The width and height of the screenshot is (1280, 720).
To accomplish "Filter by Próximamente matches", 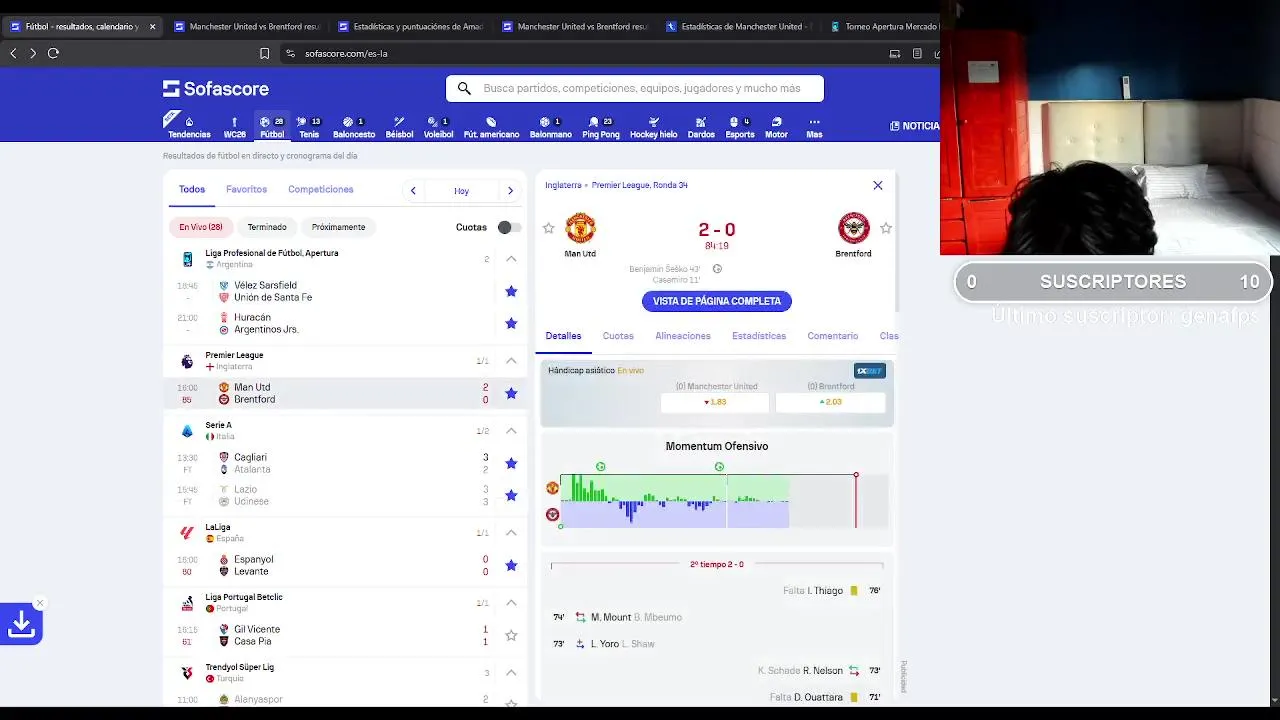I will click(338, 227).
